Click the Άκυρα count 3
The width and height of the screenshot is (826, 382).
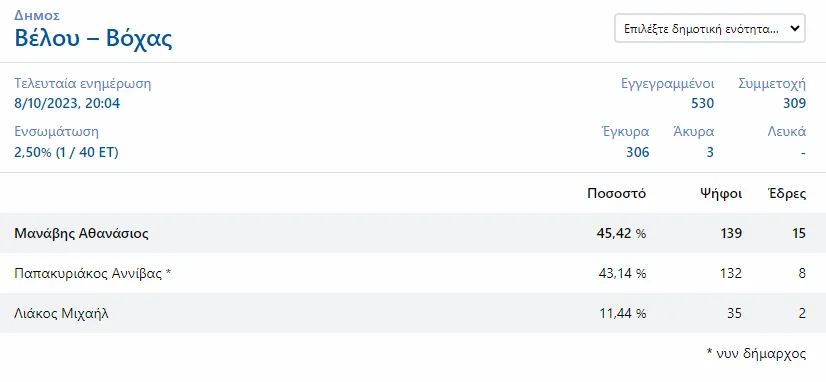710,152
